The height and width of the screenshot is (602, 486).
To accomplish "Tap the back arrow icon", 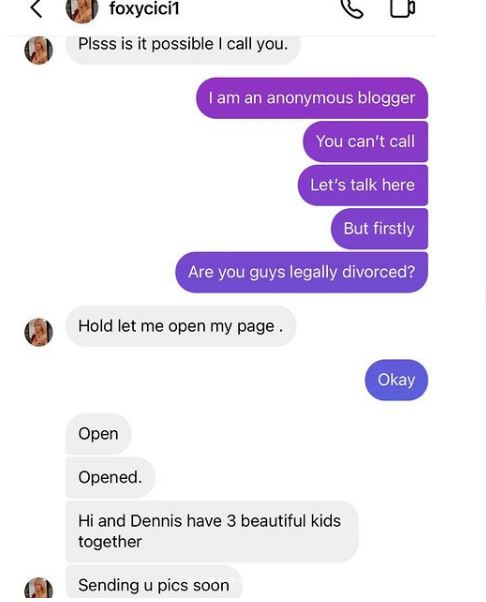I will (36, 8).
